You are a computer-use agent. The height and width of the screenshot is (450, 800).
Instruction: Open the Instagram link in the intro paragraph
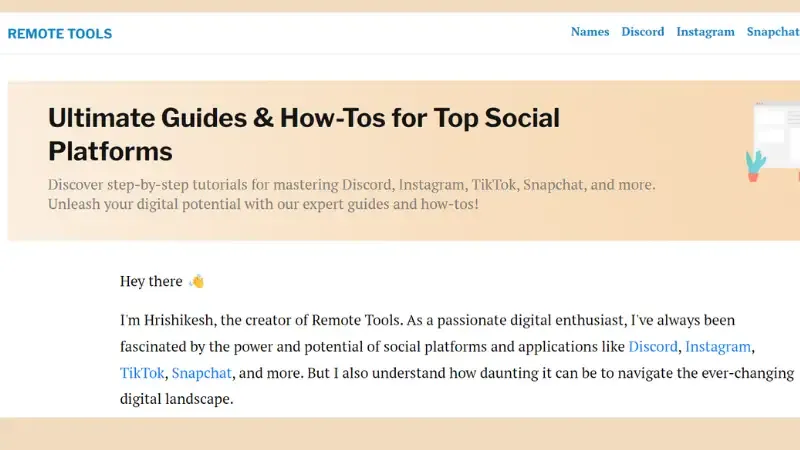(x=718, y=347)
